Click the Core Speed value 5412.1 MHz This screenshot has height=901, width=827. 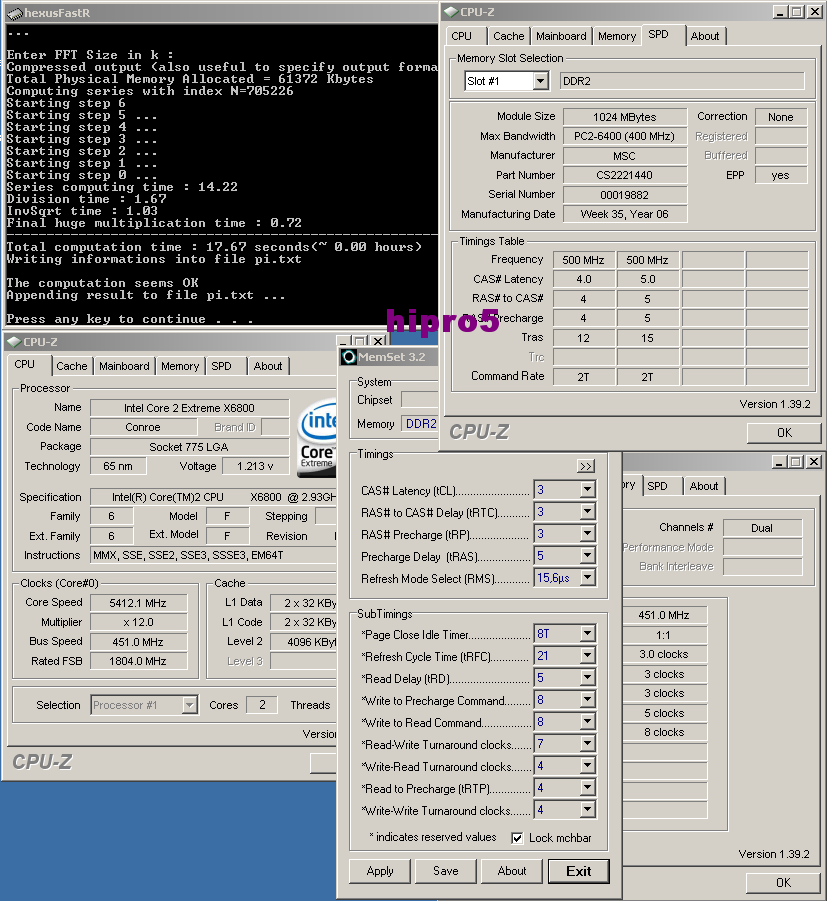pyautogui.click(x=138, y=603)
